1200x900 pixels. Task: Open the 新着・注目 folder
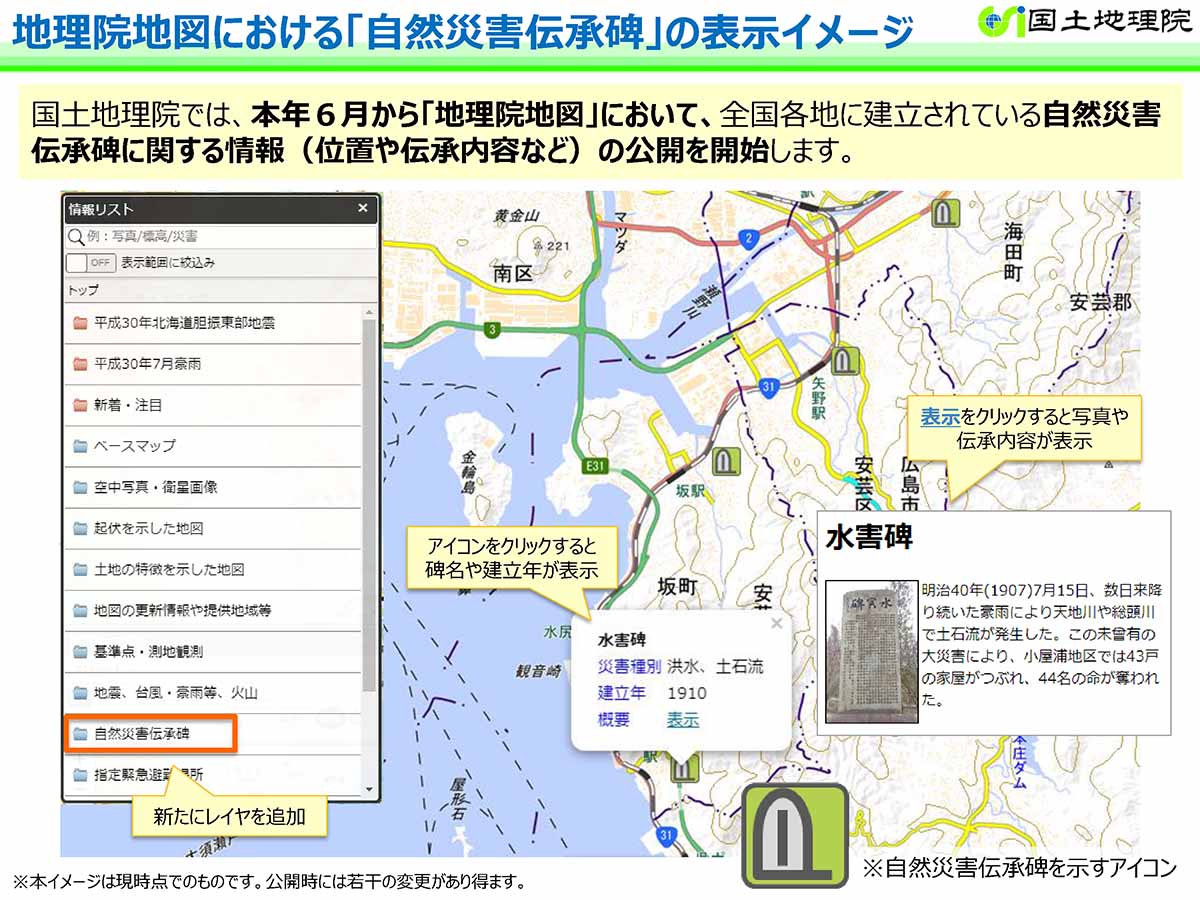coord(213,405)
